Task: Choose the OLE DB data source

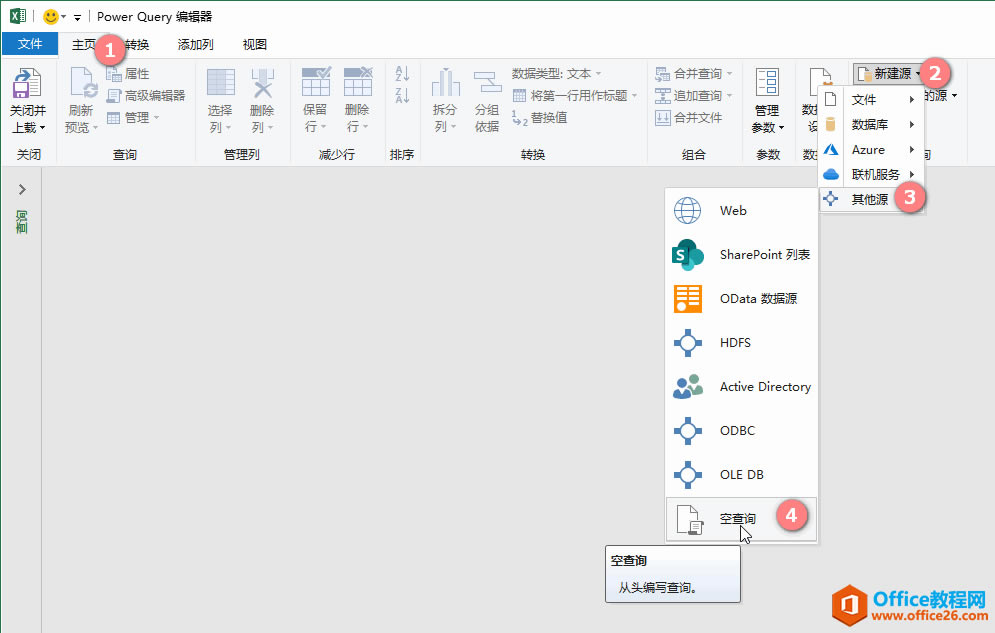Action: pos(741,474)
